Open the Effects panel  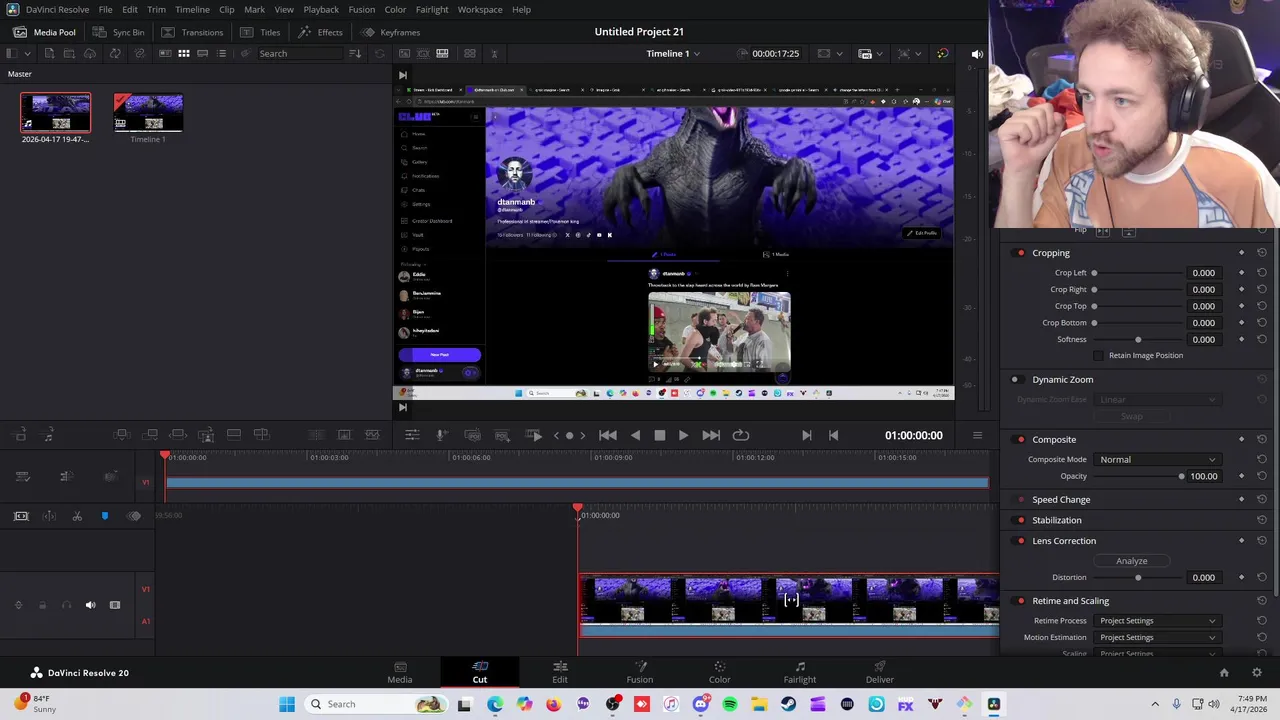pos(320,32)
